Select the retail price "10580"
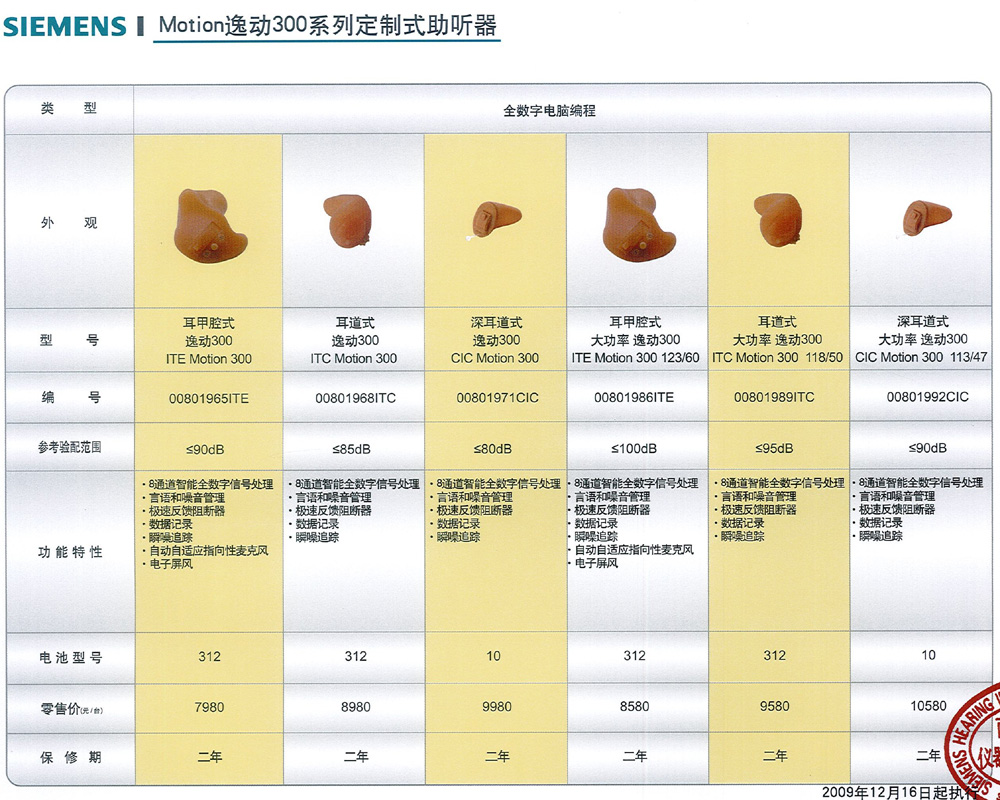 pos(928,706)
